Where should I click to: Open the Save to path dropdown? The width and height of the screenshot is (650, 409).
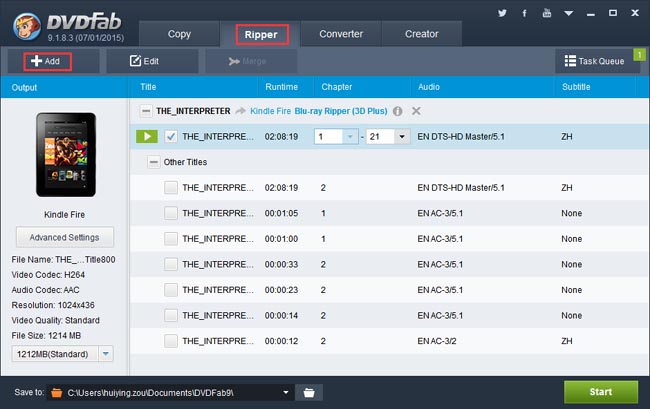pyautogui.click(x=286, y=392)
